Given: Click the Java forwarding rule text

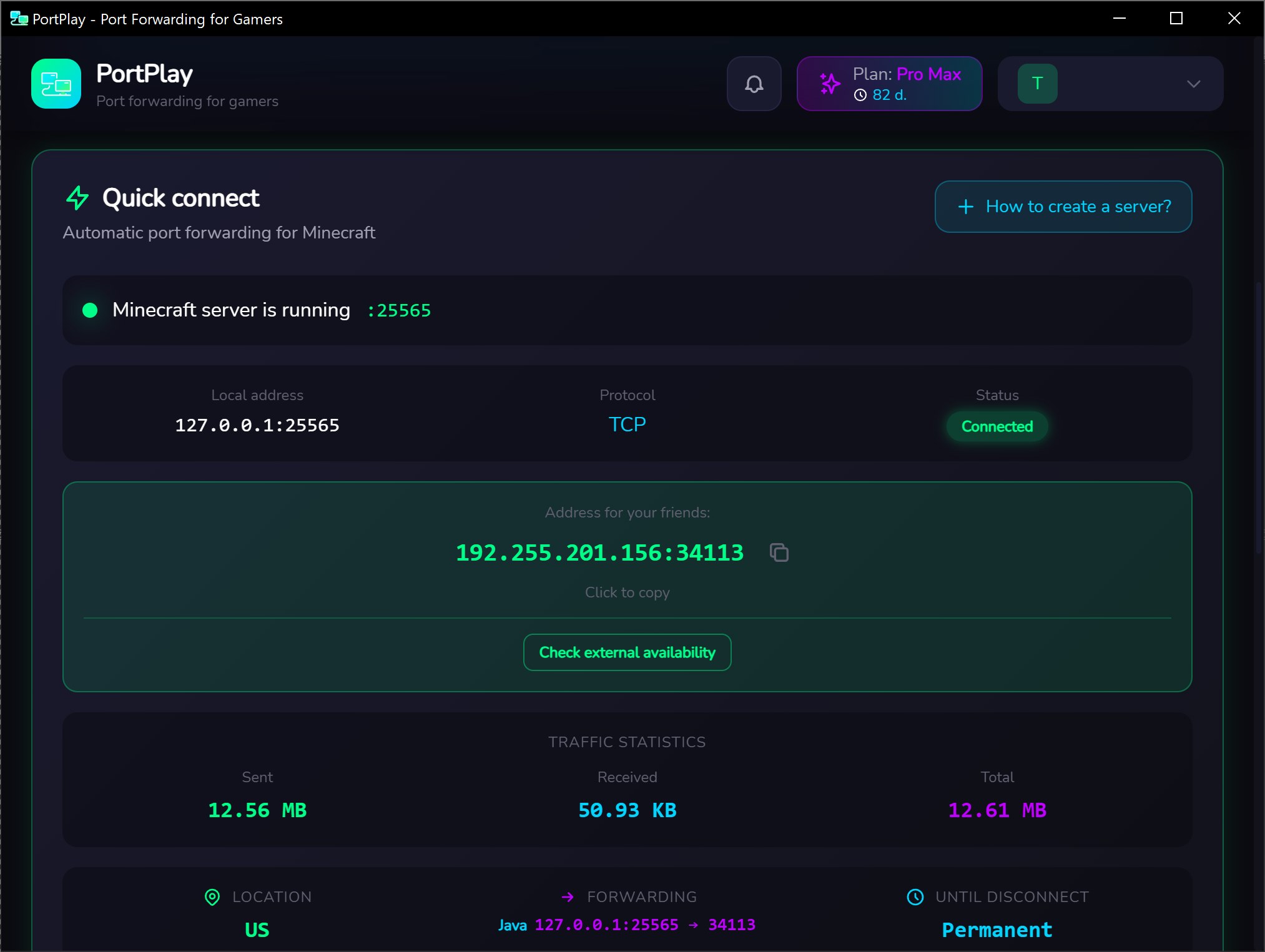Looking at the screenshot, I should [x=627, y=925].
